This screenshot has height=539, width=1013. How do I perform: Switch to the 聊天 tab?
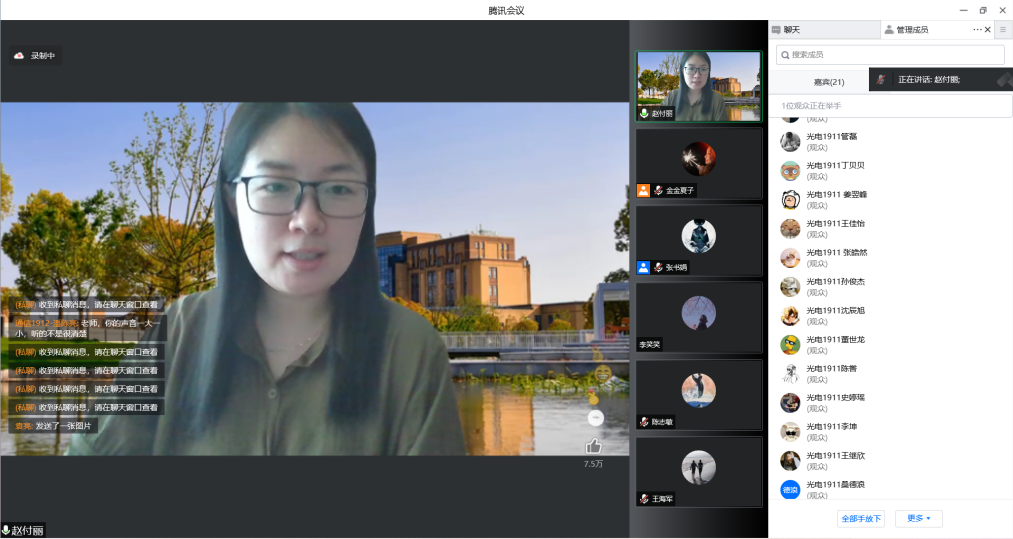coord(792,30)
